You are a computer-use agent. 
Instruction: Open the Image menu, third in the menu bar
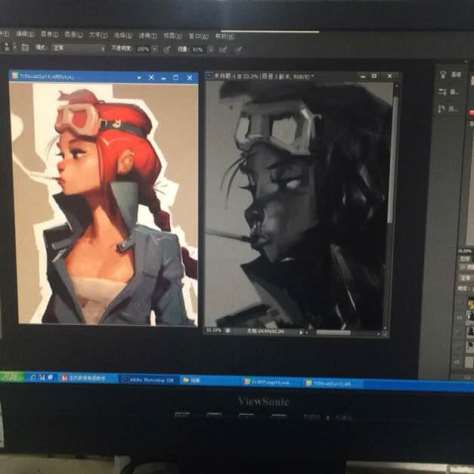tap(49, 34)
